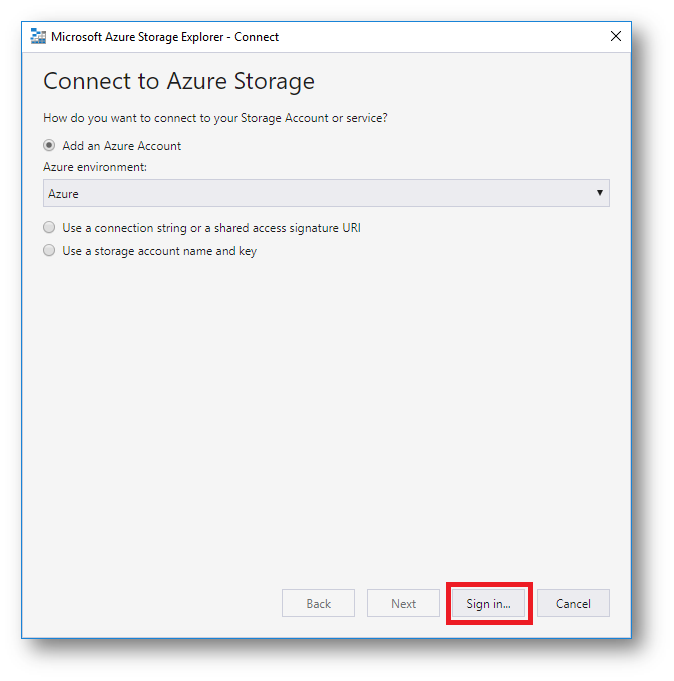Screen dimensions: 674x681
Task: Click the "How do you want to connect" question text
Action: 215,118
